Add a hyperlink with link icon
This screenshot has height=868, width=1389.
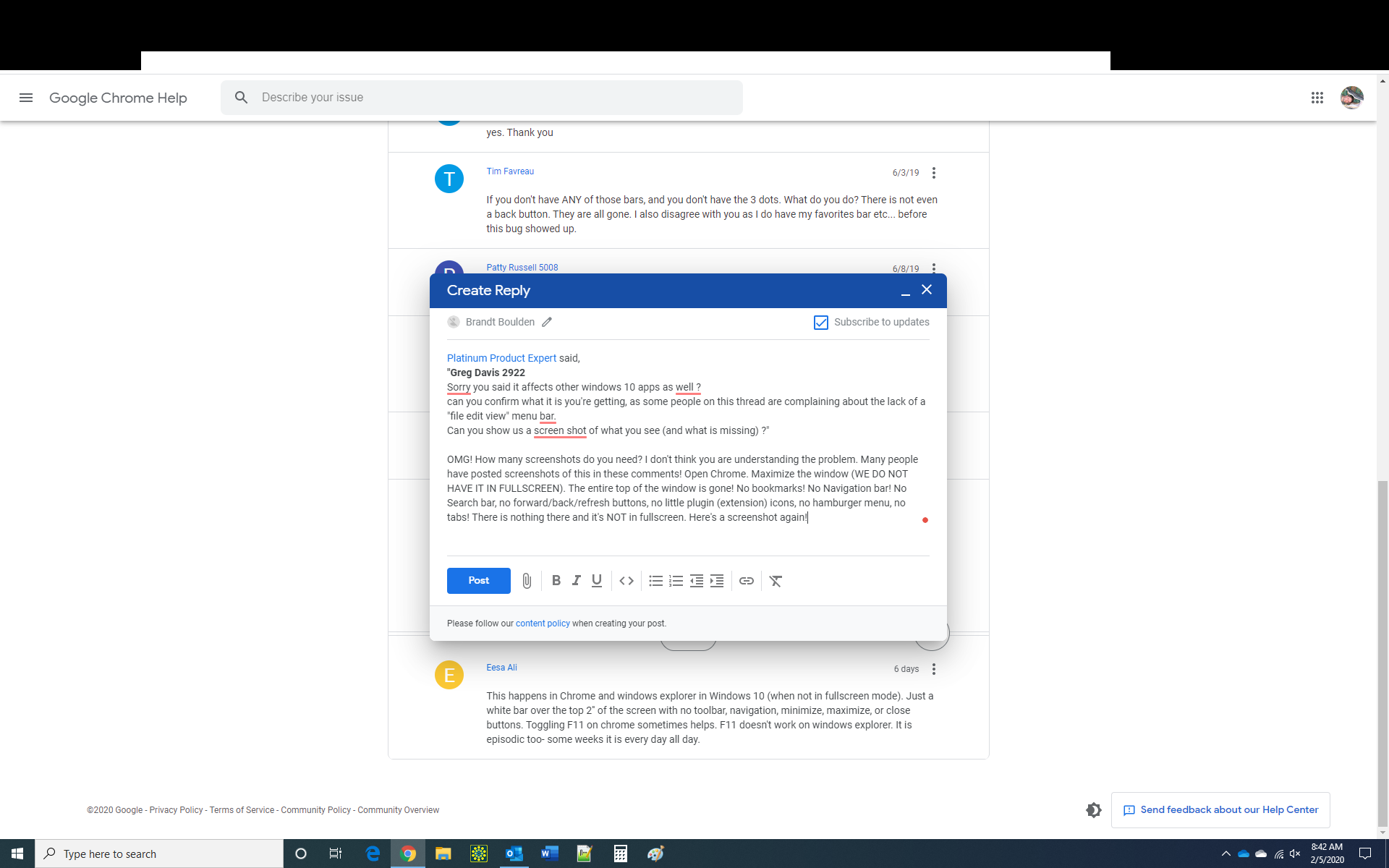(x=746, y=581)
